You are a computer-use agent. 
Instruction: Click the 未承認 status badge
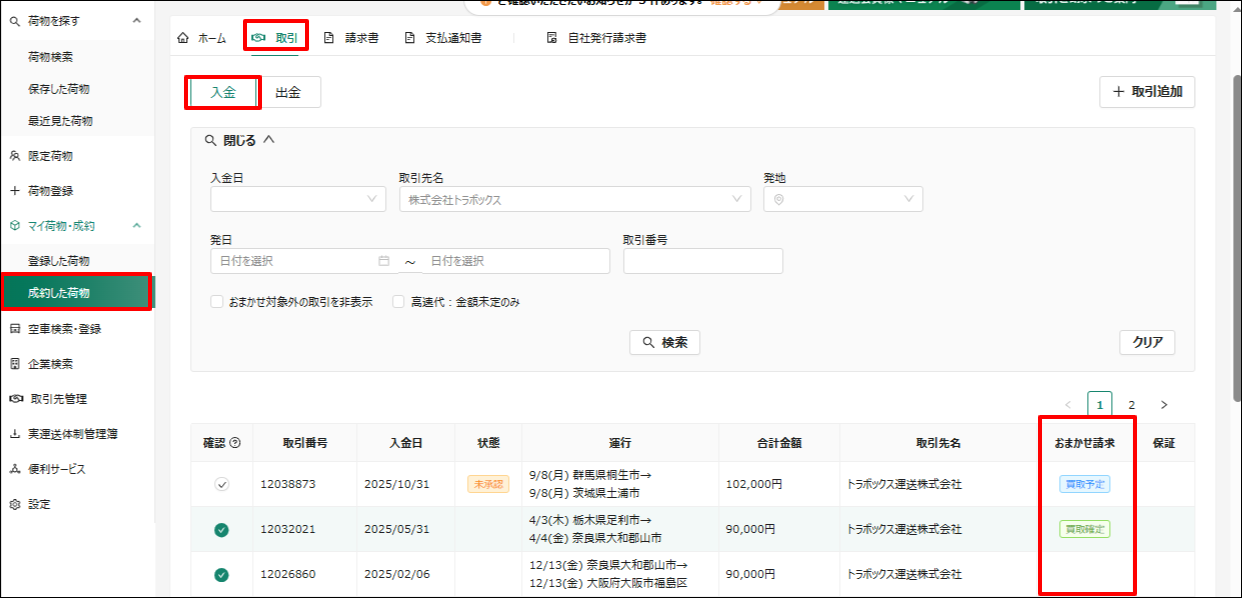(489, 484)
